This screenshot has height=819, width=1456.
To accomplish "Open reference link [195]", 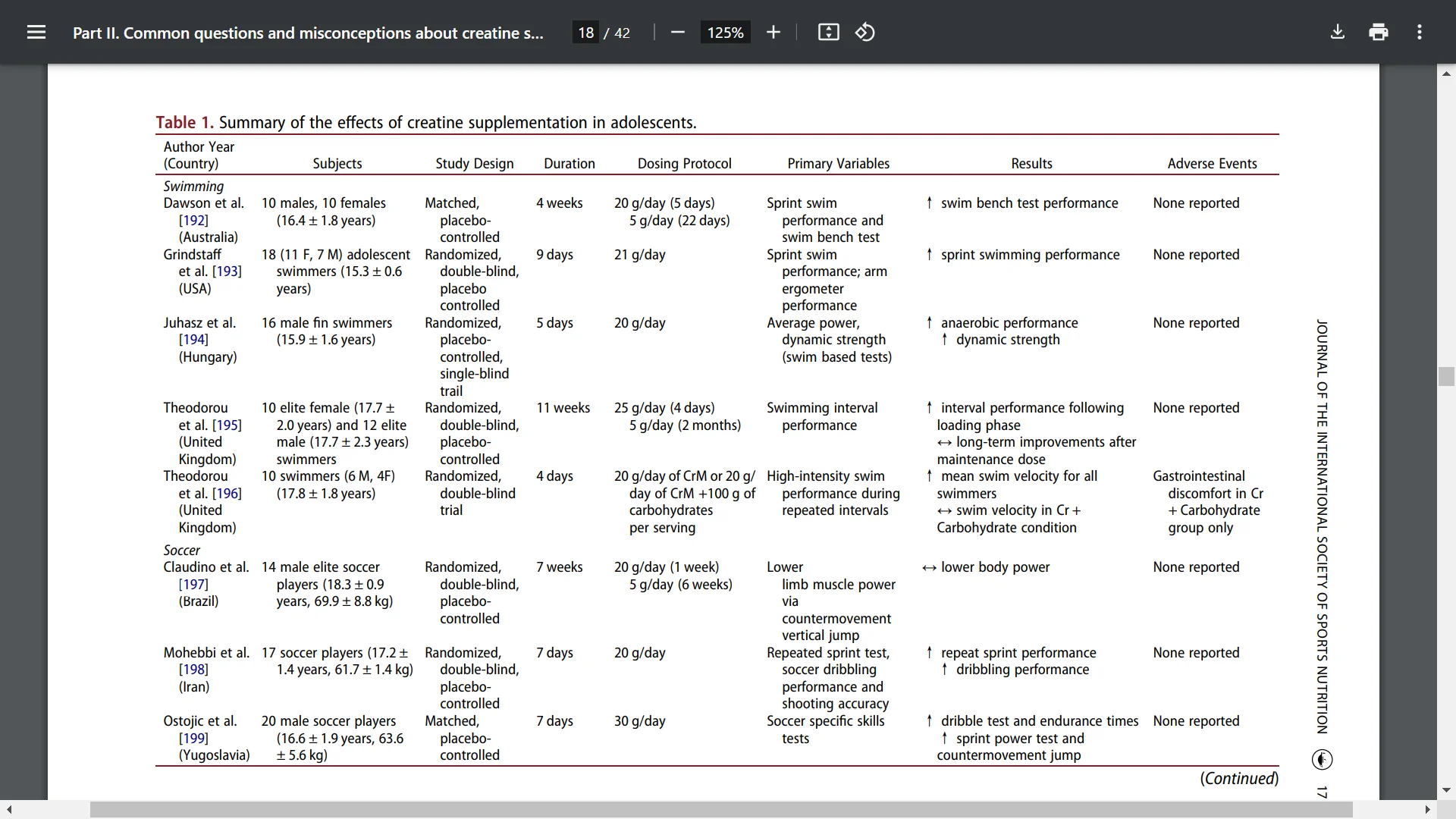I will point(227,425).
